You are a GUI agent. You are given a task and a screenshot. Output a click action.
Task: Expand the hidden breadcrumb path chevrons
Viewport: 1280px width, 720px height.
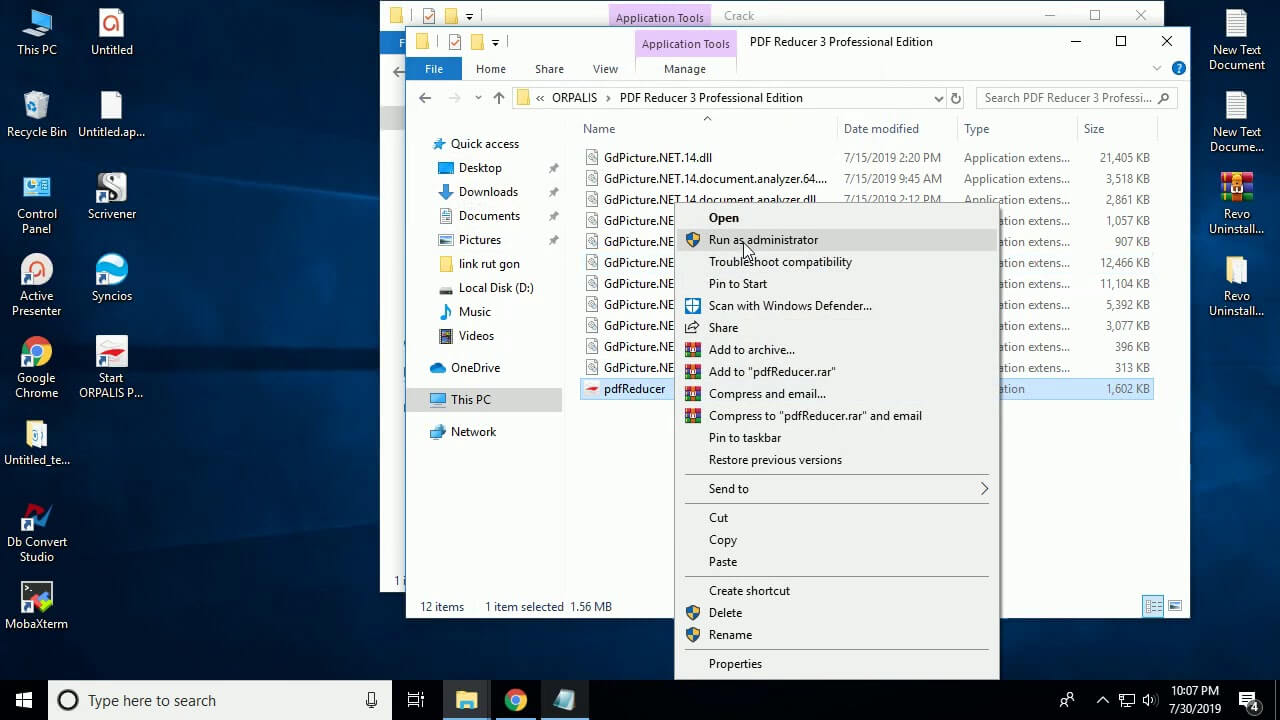click(541, 98)
